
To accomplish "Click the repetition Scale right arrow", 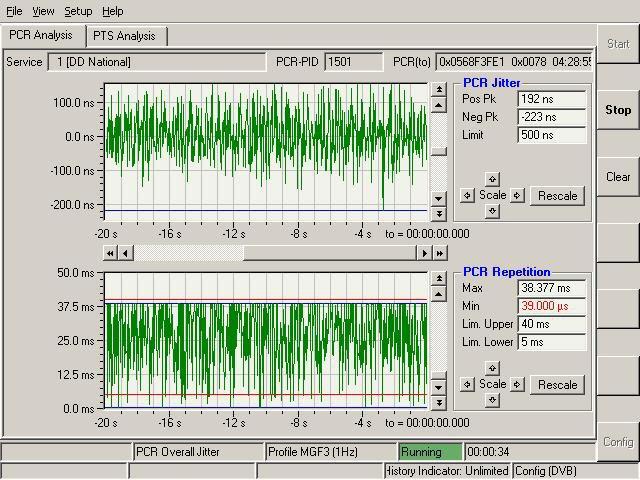I will (x=517, y=384).
